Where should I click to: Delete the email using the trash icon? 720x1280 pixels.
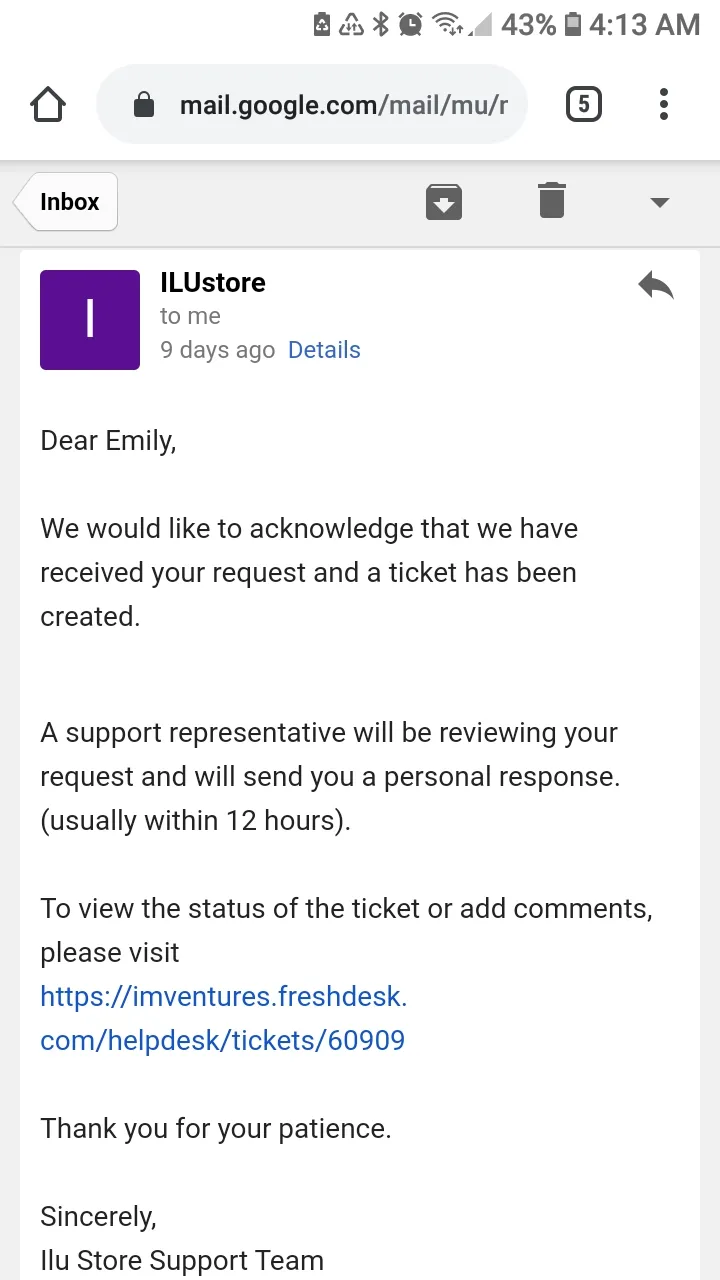tap(552, 200)
